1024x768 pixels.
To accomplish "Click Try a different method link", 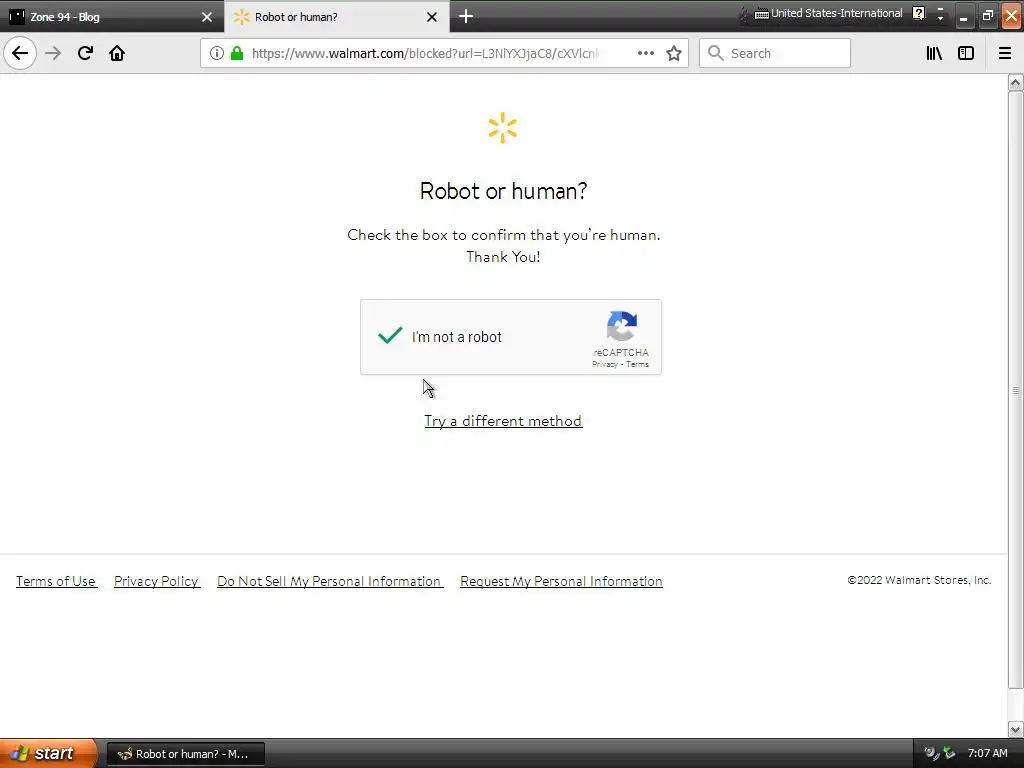I will [x=503, y=421].
